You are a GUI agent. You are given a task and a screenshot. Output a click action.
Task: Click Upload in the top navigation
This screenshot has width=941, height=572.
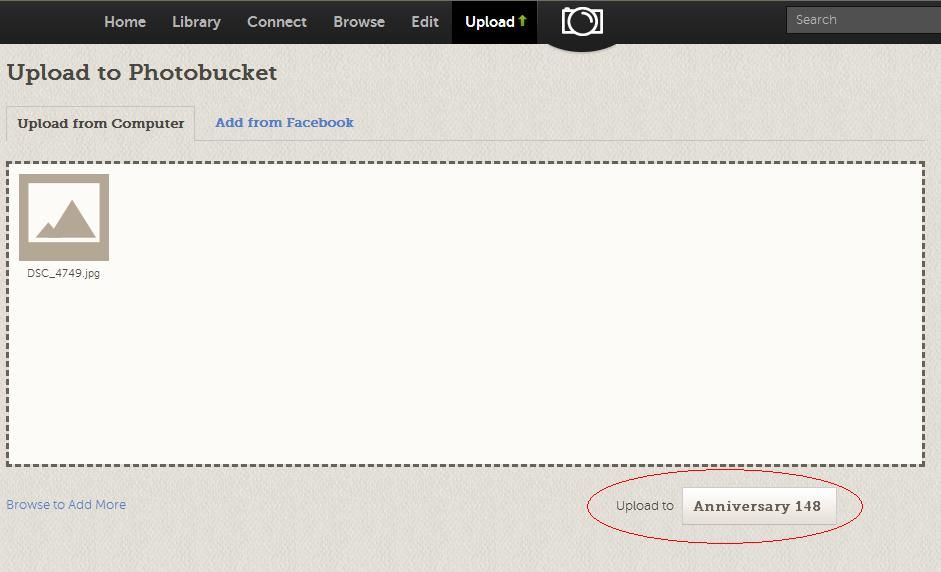[x=489, y=22]
